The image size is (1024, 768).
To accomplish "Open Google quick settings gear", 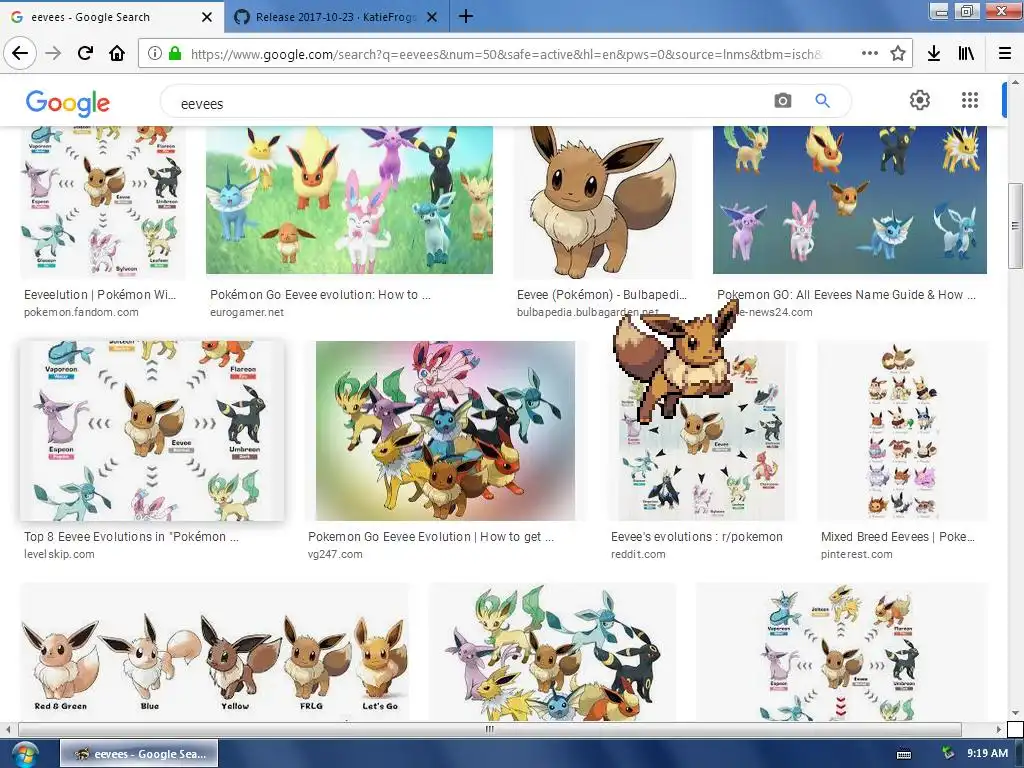I will click(x=920, y=100).
